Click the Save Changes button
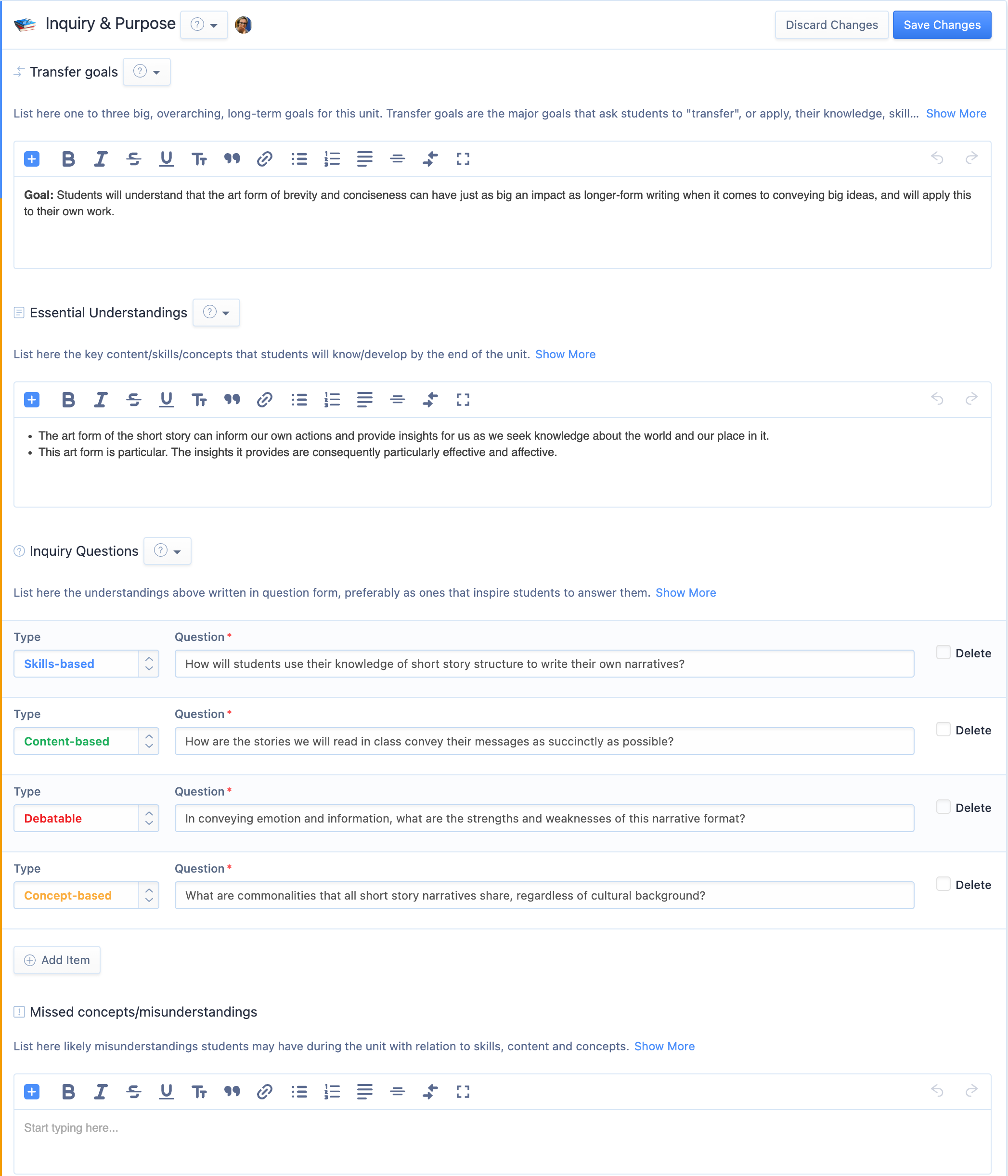Screen dimensions: 1008x1176 coord(942,25)
